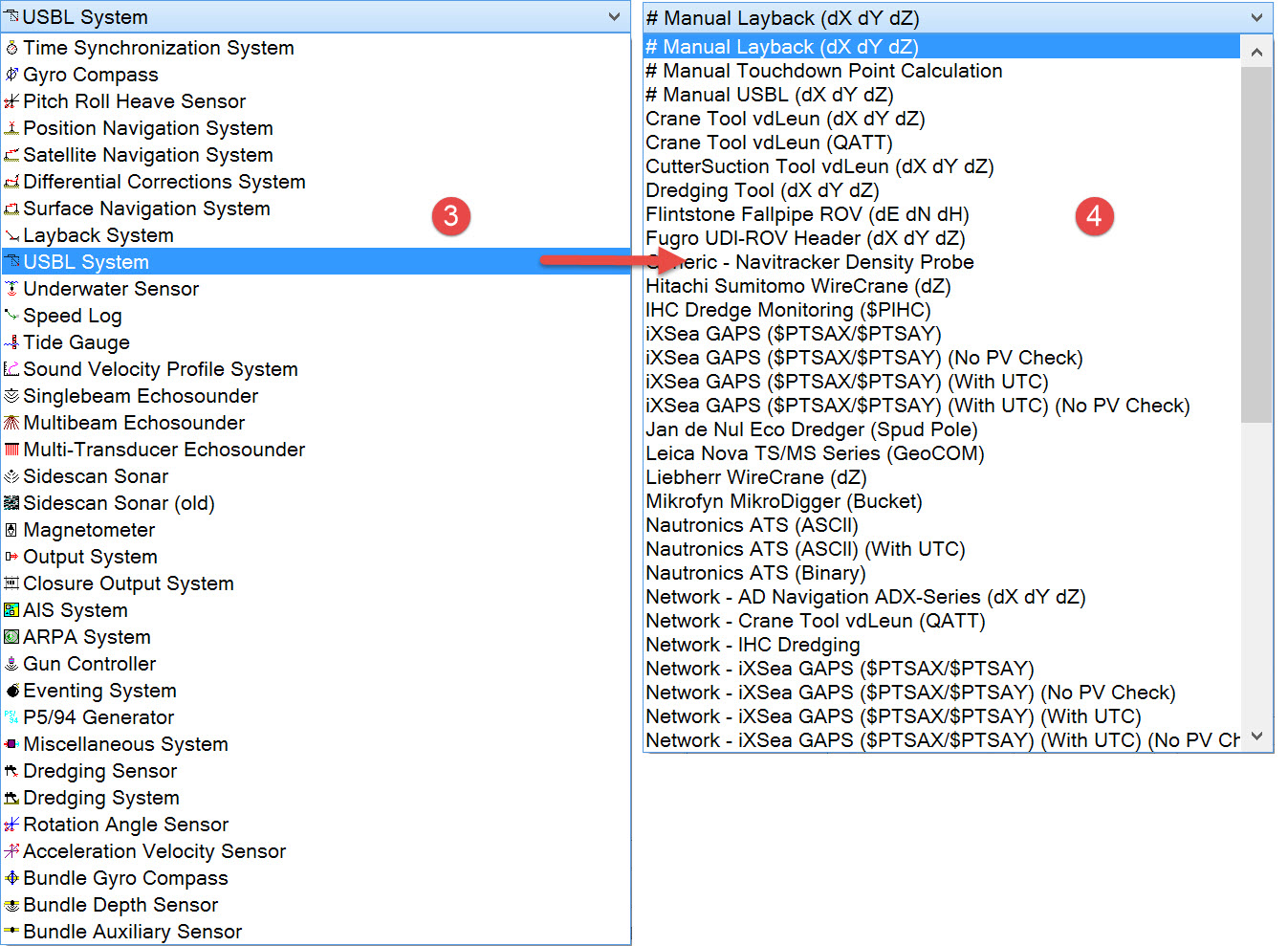The height and width of the screenshot is (946, 1288).
Task: Click the Pitch Roll Heave Sensor icon
Action: point(11,101)
